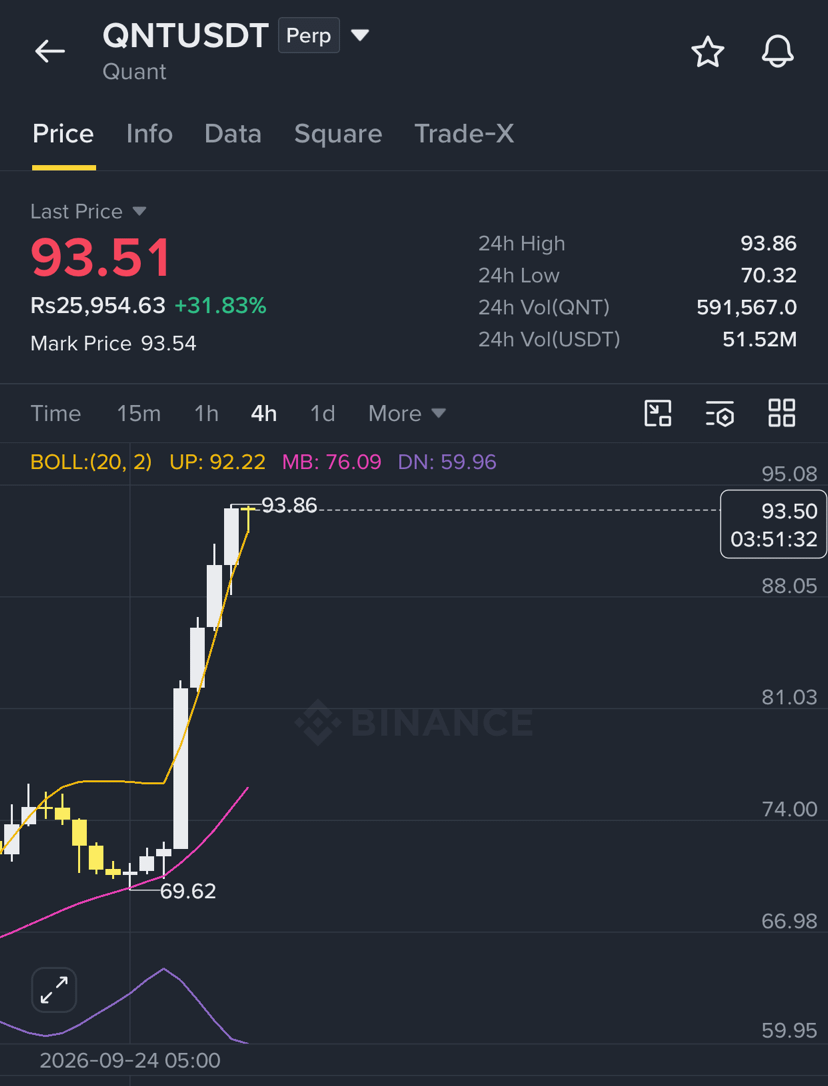Open the four-square grid layout icon

[782, 413]
